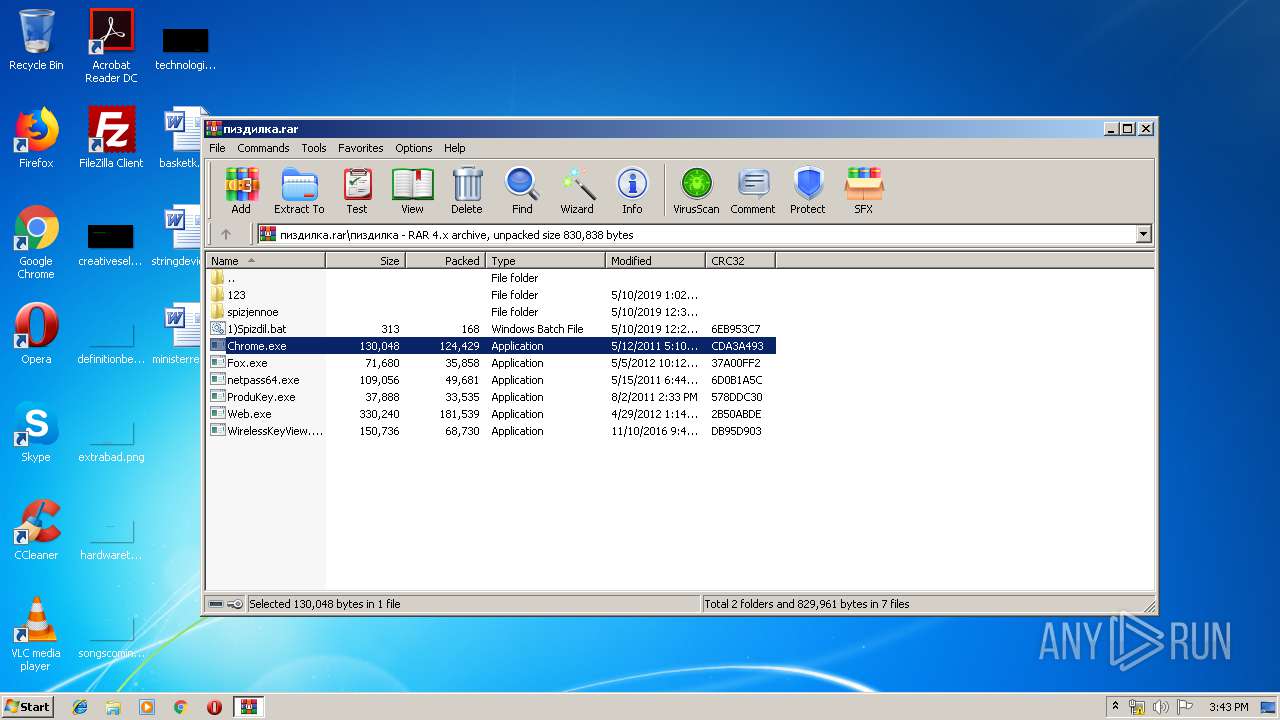Expand the archive path dropdown

click(x=1143, y=234)
